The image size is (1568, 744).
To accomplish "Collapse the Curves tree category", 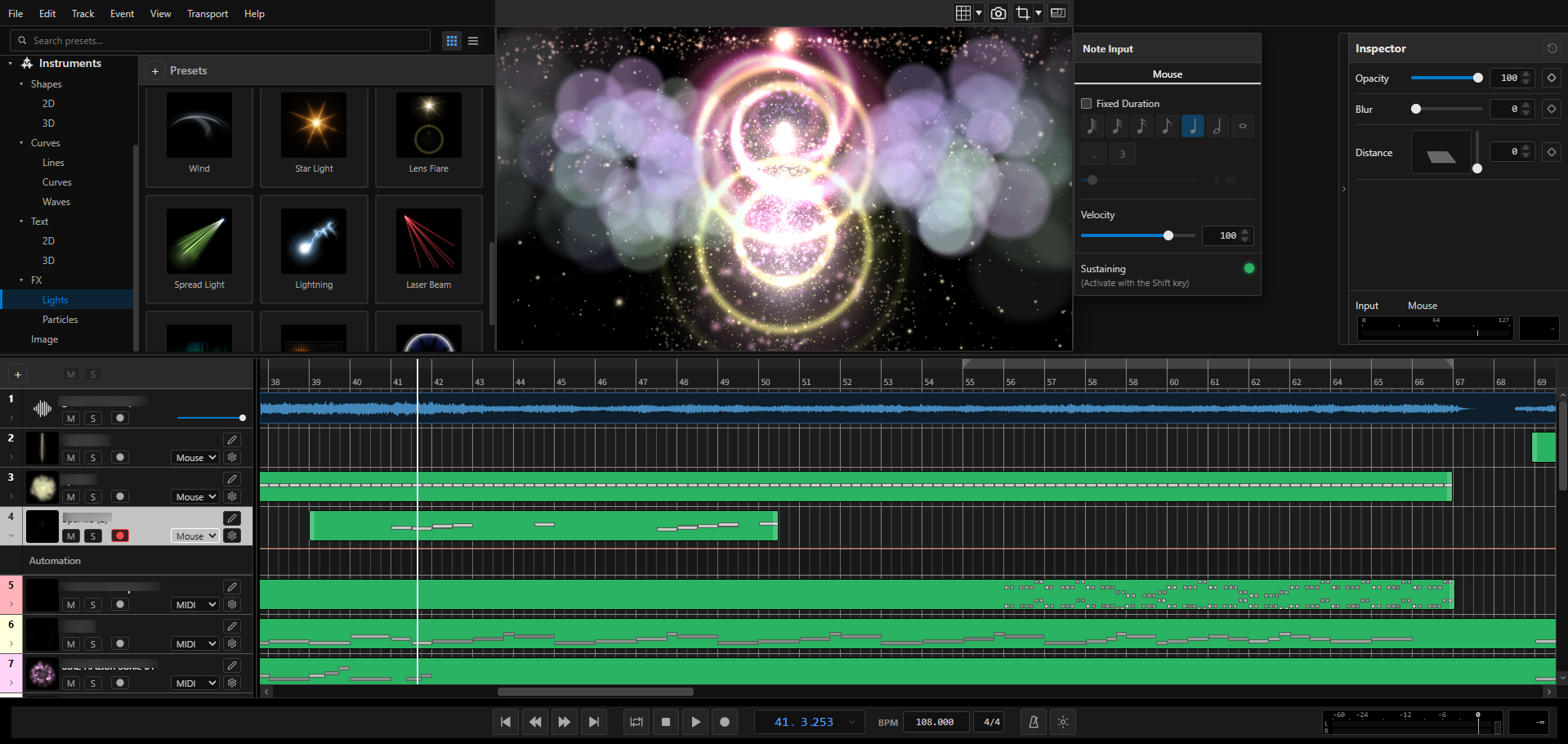I will coord(21,143).
